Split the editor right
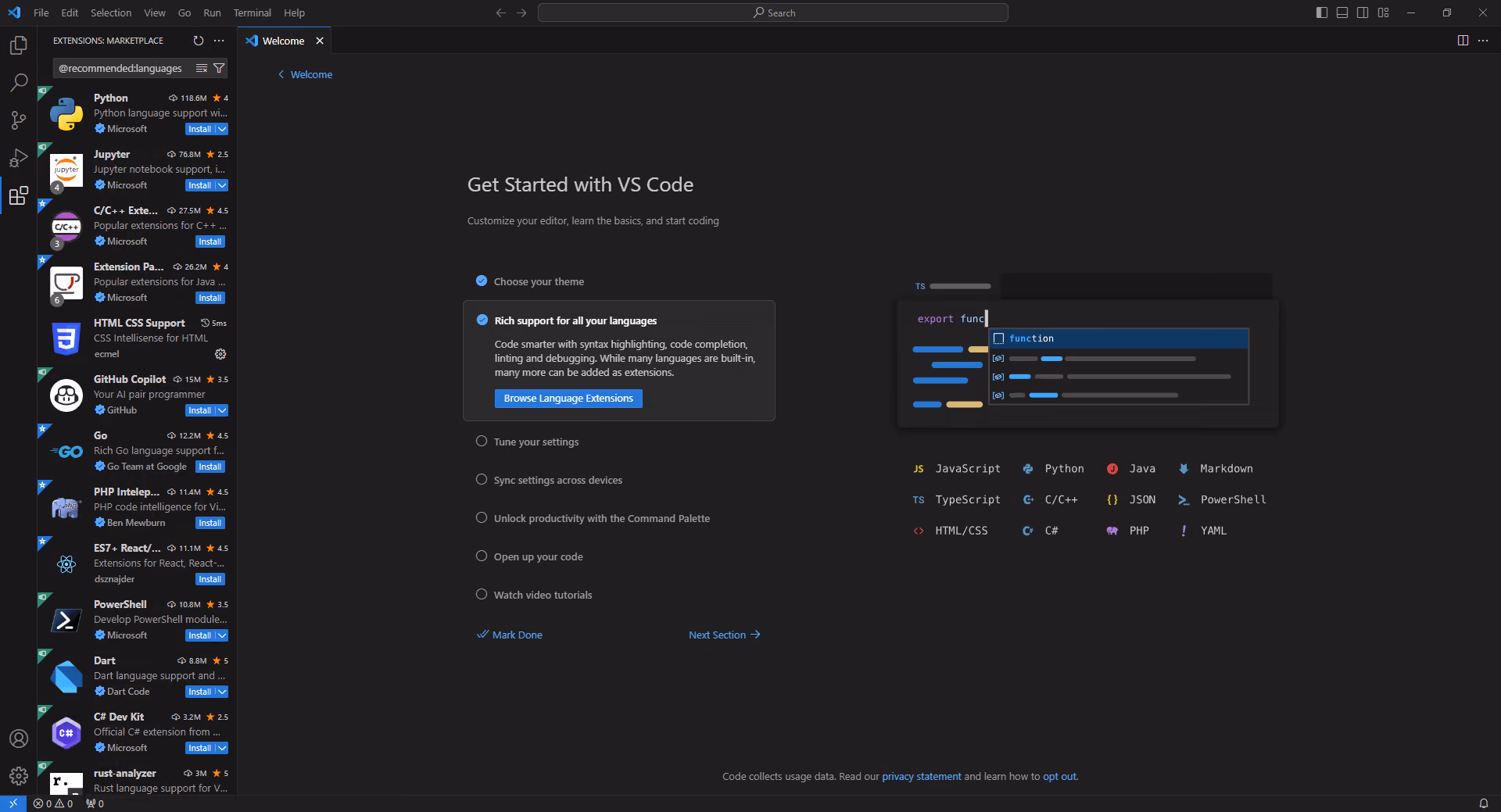The width and height of the screenshot is (1501, 812). tap(1463, 41)
